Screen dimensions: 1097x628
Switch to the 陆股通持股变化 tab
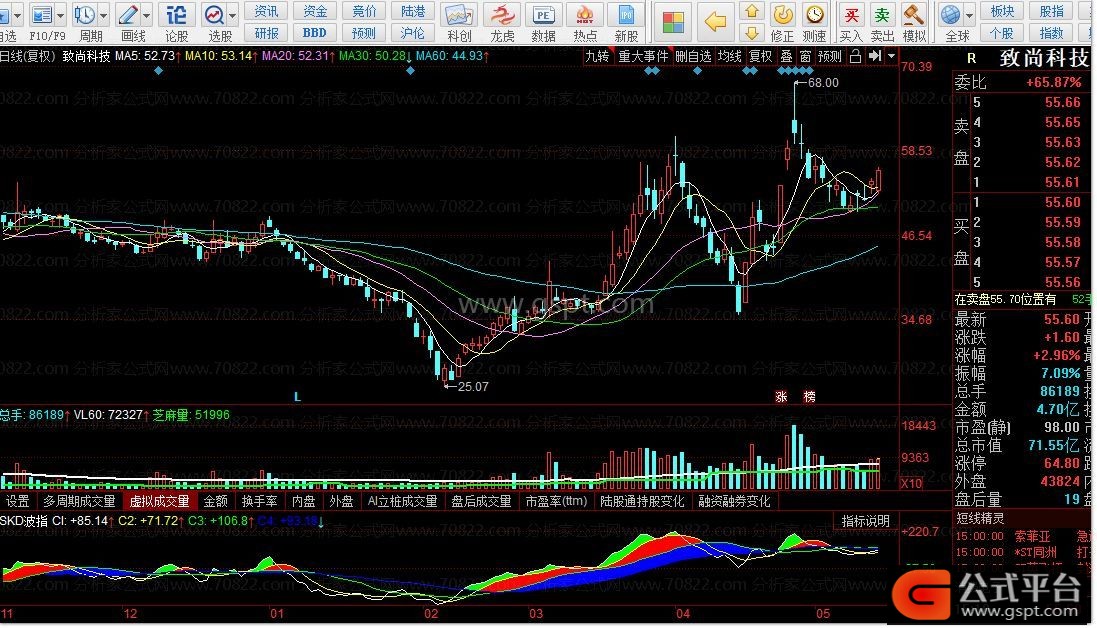pos(642,501)
